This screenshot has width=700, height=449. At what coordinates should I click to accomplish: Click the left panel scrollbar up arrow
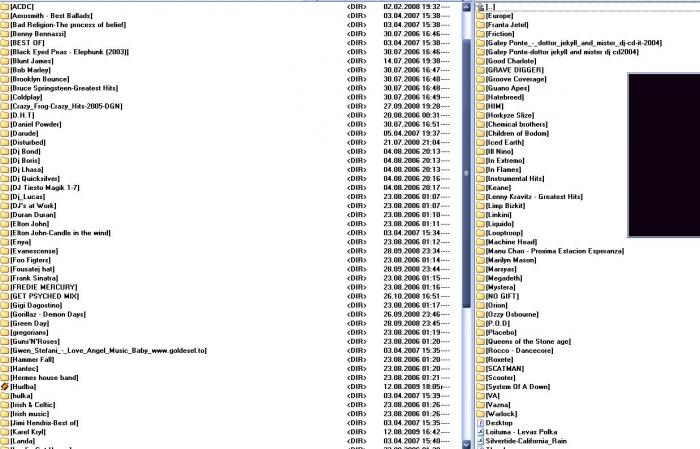(467, 5)
